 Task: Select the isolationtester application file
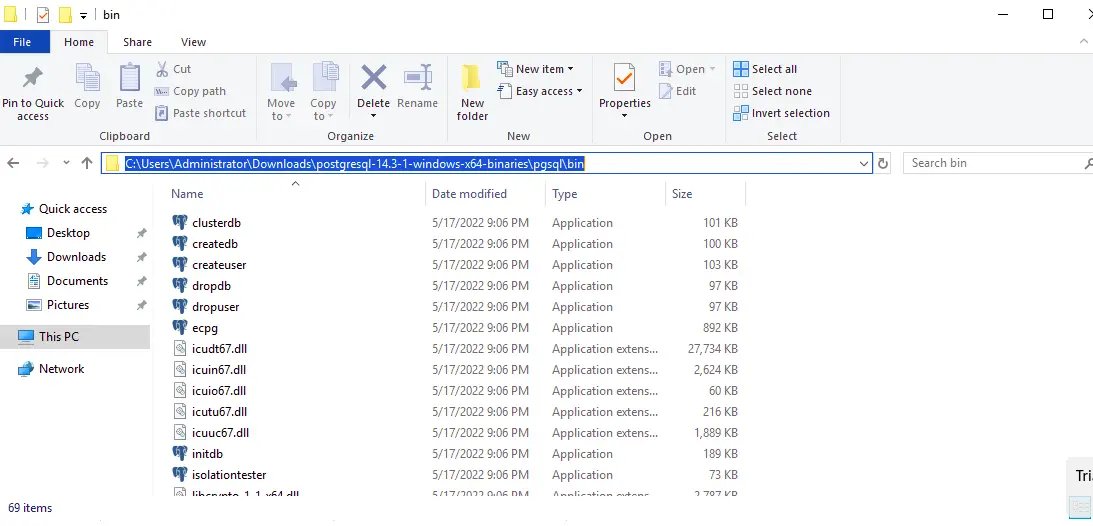(229, 474)
